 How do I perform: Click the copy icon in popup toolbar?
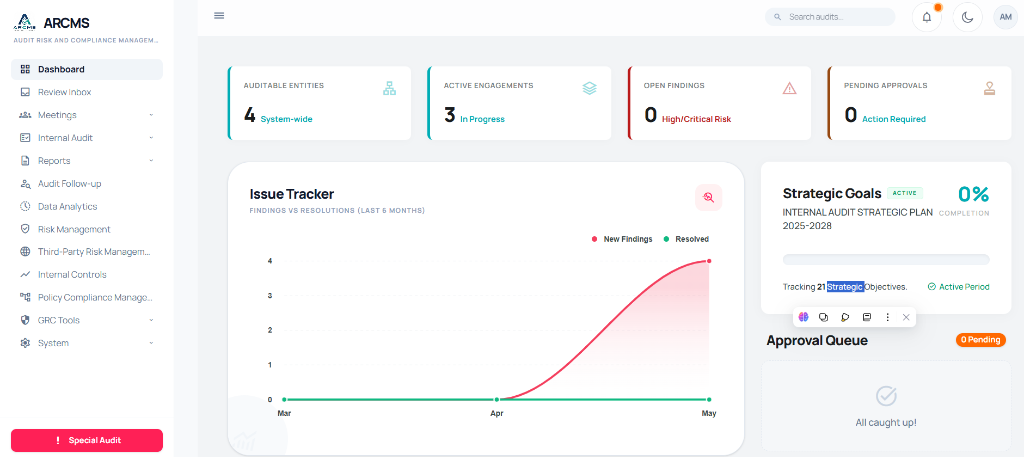(x=824, y=317)
